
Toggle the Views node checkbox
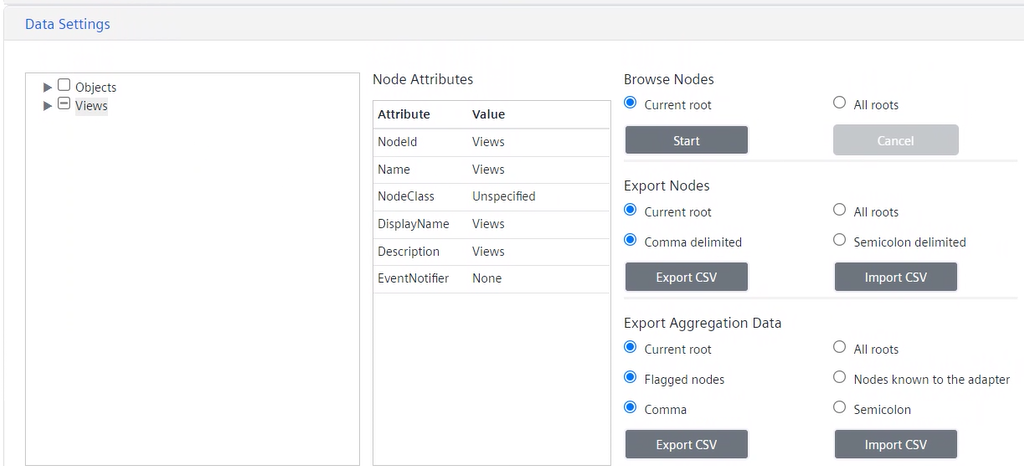pyautogui.click(x=64, y=104)
